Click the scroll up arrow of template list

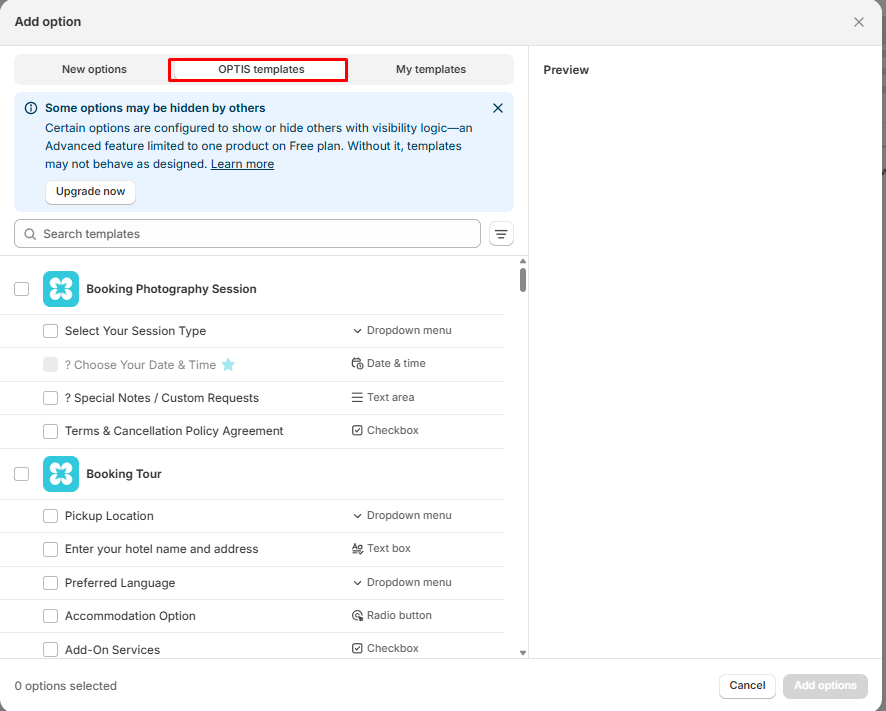coord(523,261)
